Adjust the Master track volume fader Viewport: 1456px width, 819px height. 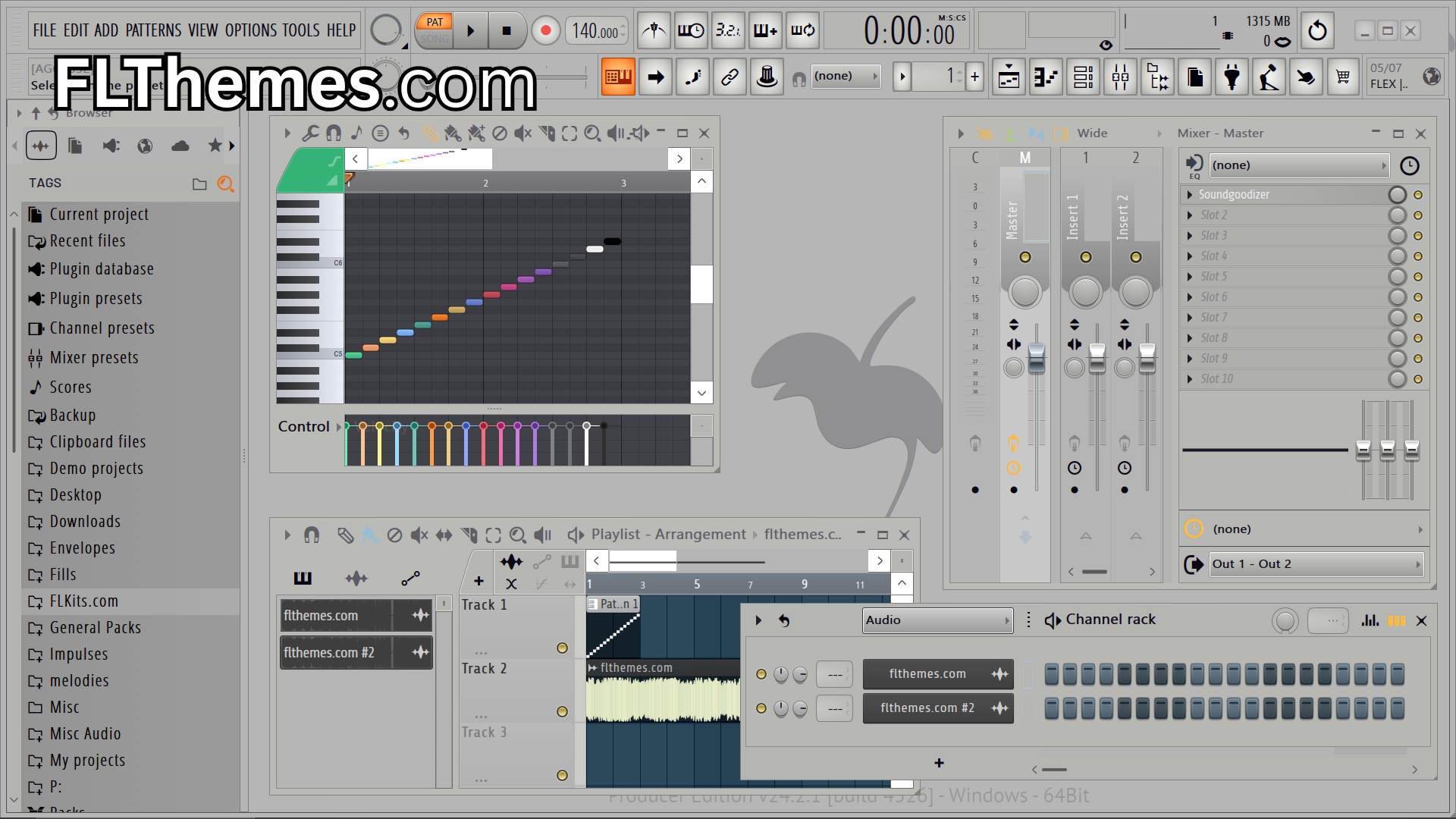(x=1036, y=358)
